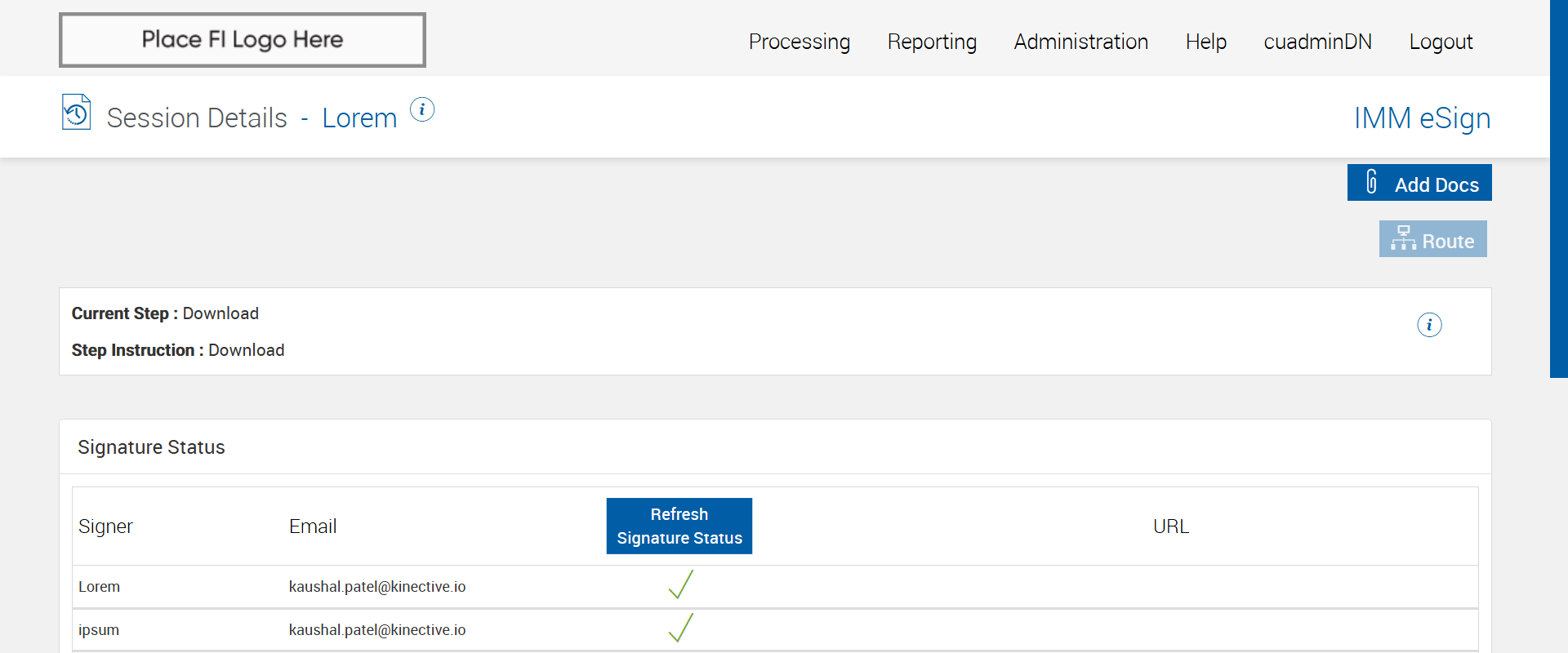Click the info icon next to Lorem title
This screenshot has height=653, width=1568.
click(x=422, y=109)
